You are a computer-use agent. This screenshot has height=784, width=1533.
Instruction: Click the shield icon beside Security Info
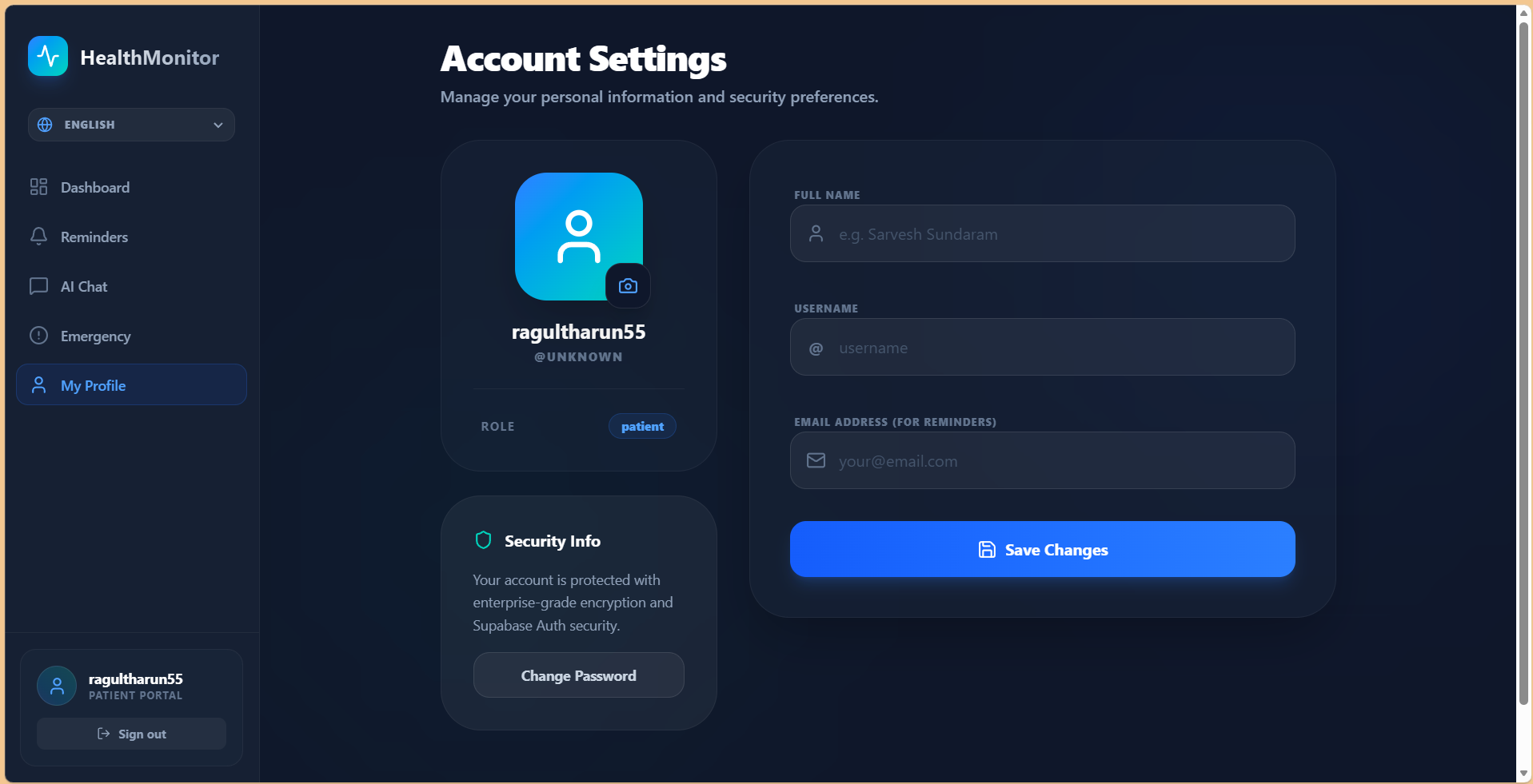pos(483,540)
